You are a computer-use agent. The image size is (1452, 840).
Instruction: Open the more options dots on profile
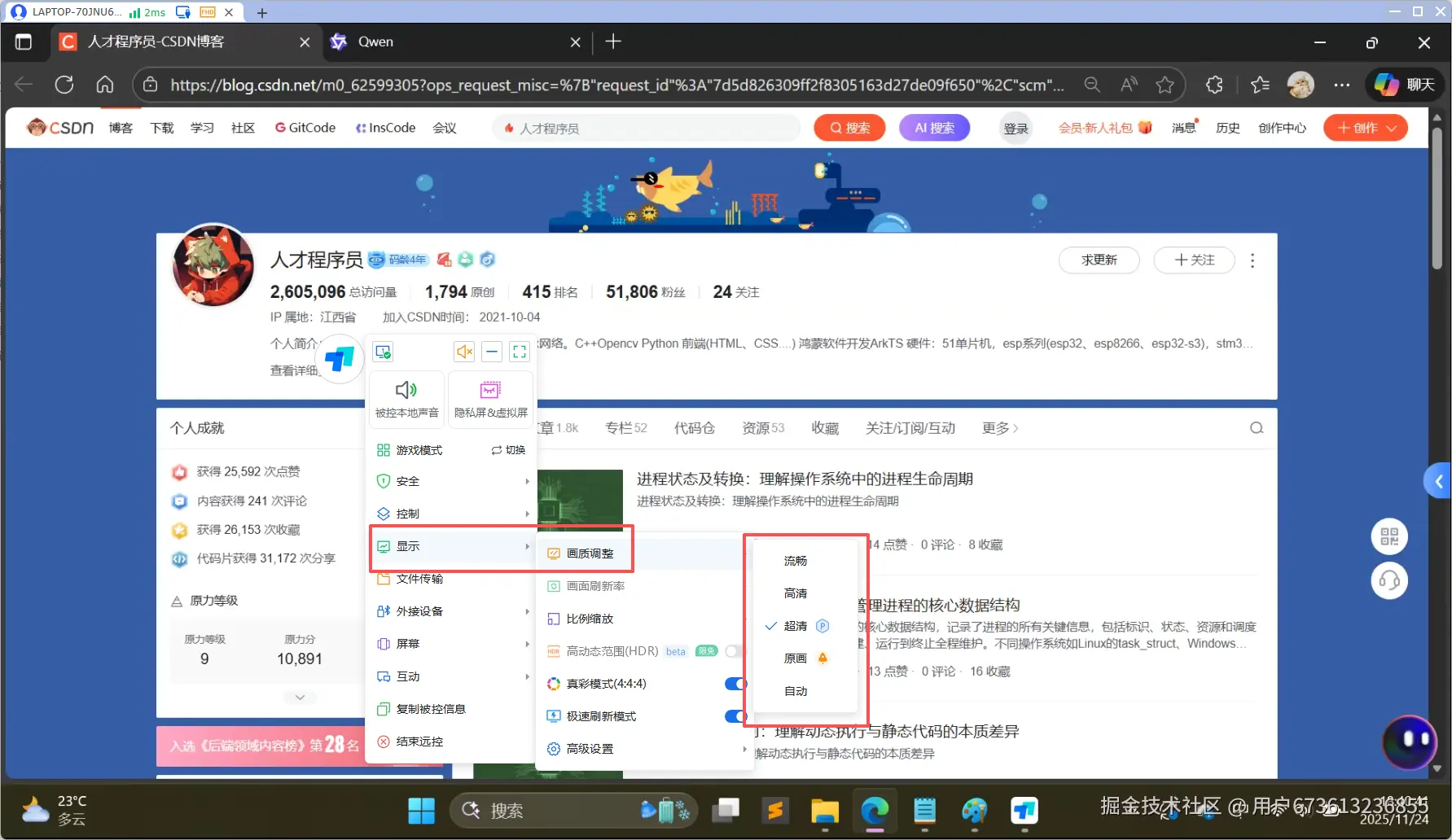[x=1252, y=260]
